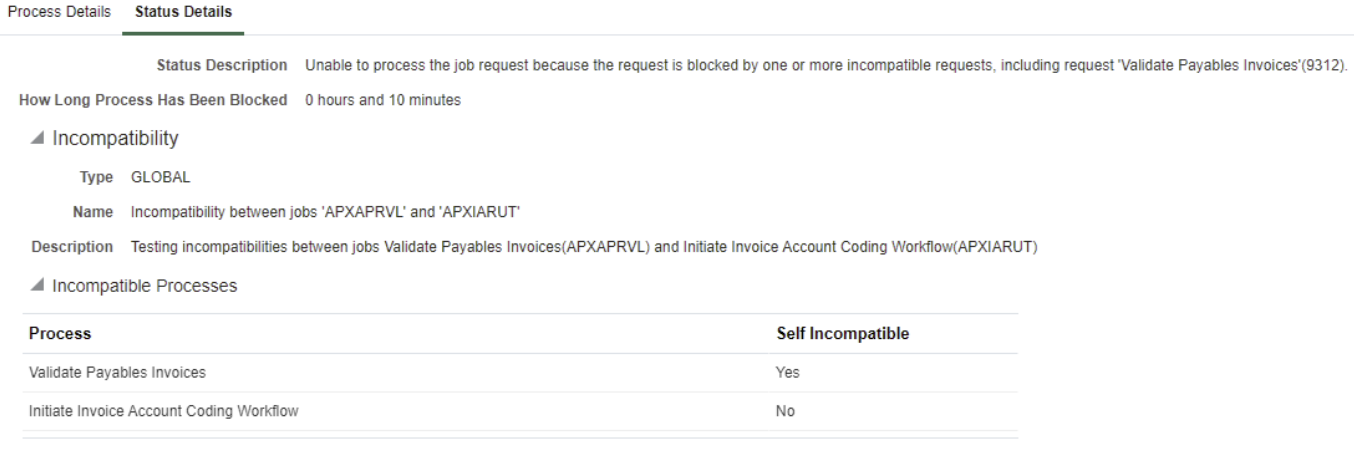1354x449 pixels.
Task: Click the Status Description label
Action: click(x=222, y=66)
